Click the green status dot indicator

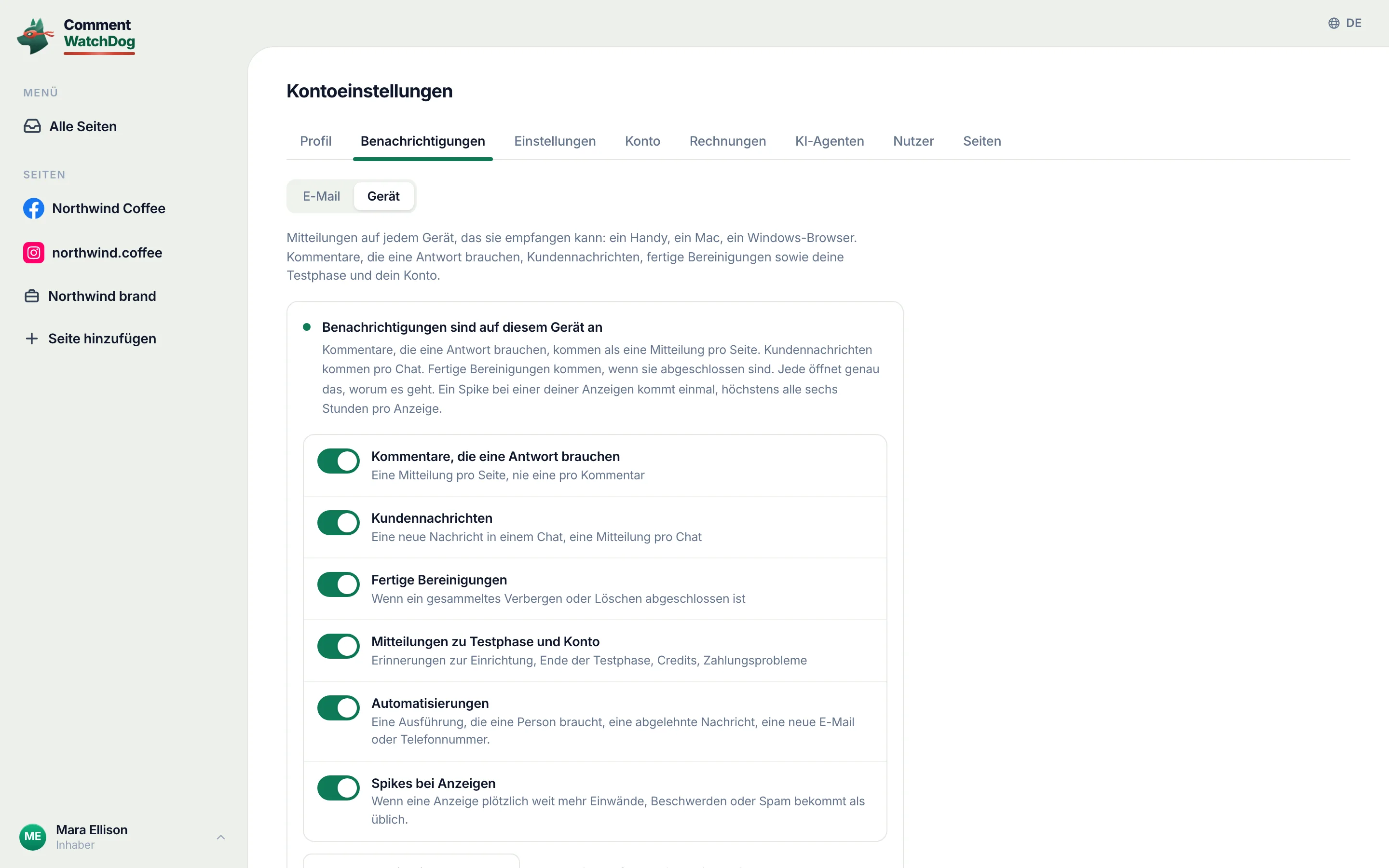pyautogui.click(x=307, y=327)
